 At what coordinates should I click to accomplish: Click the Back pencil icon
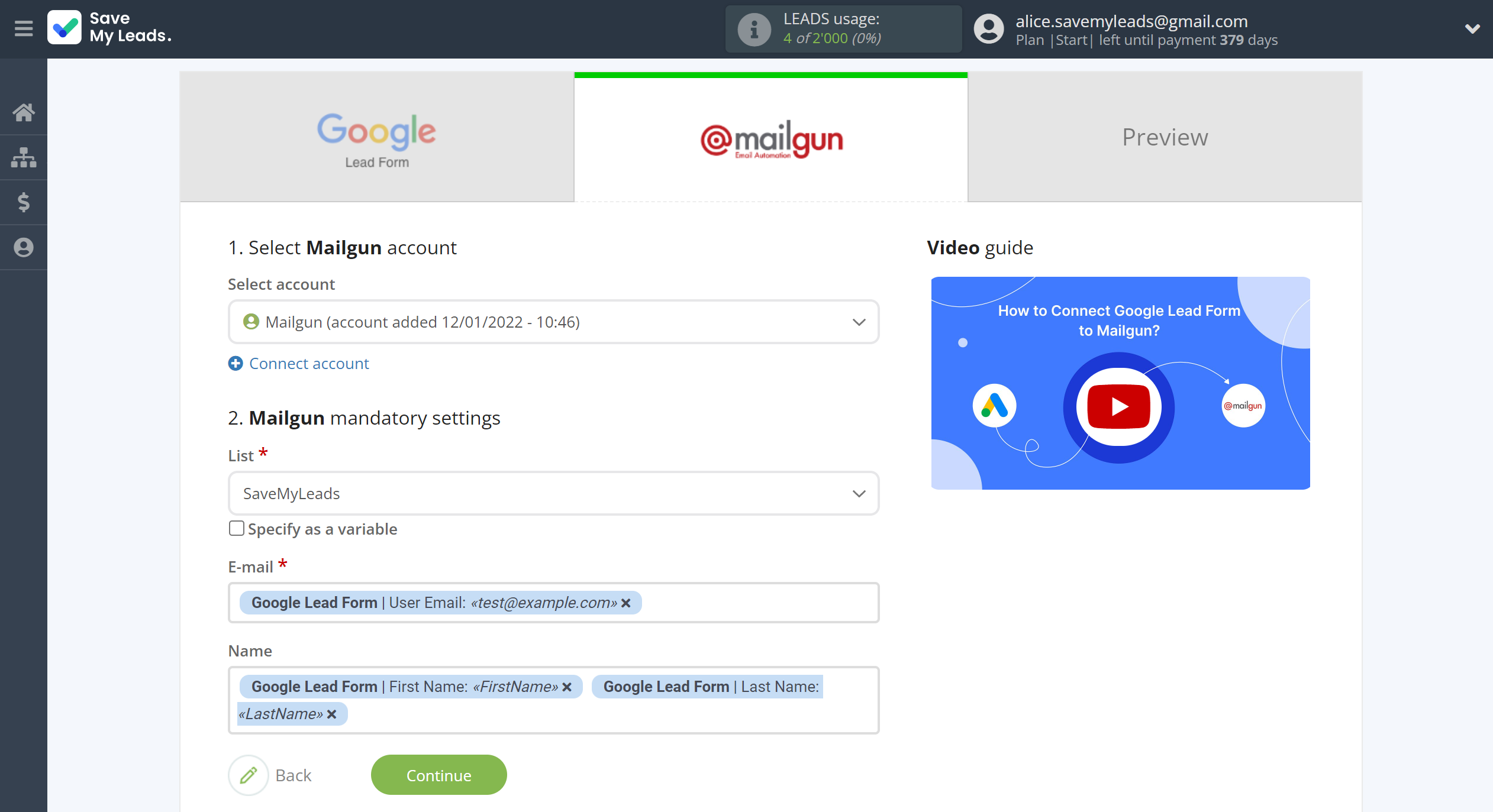point(249,775)
